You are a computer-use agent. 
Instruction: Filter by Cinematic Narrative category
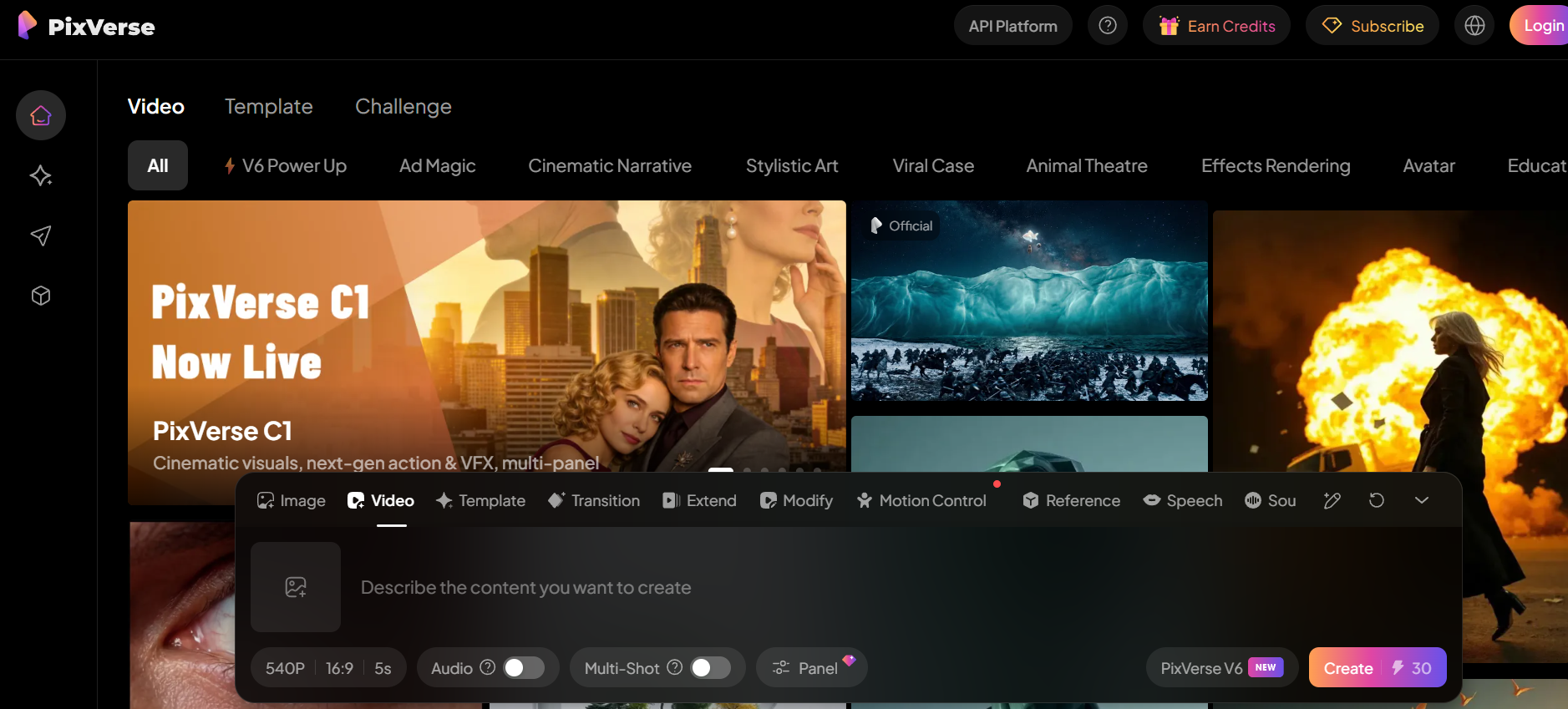pos(610,165)
